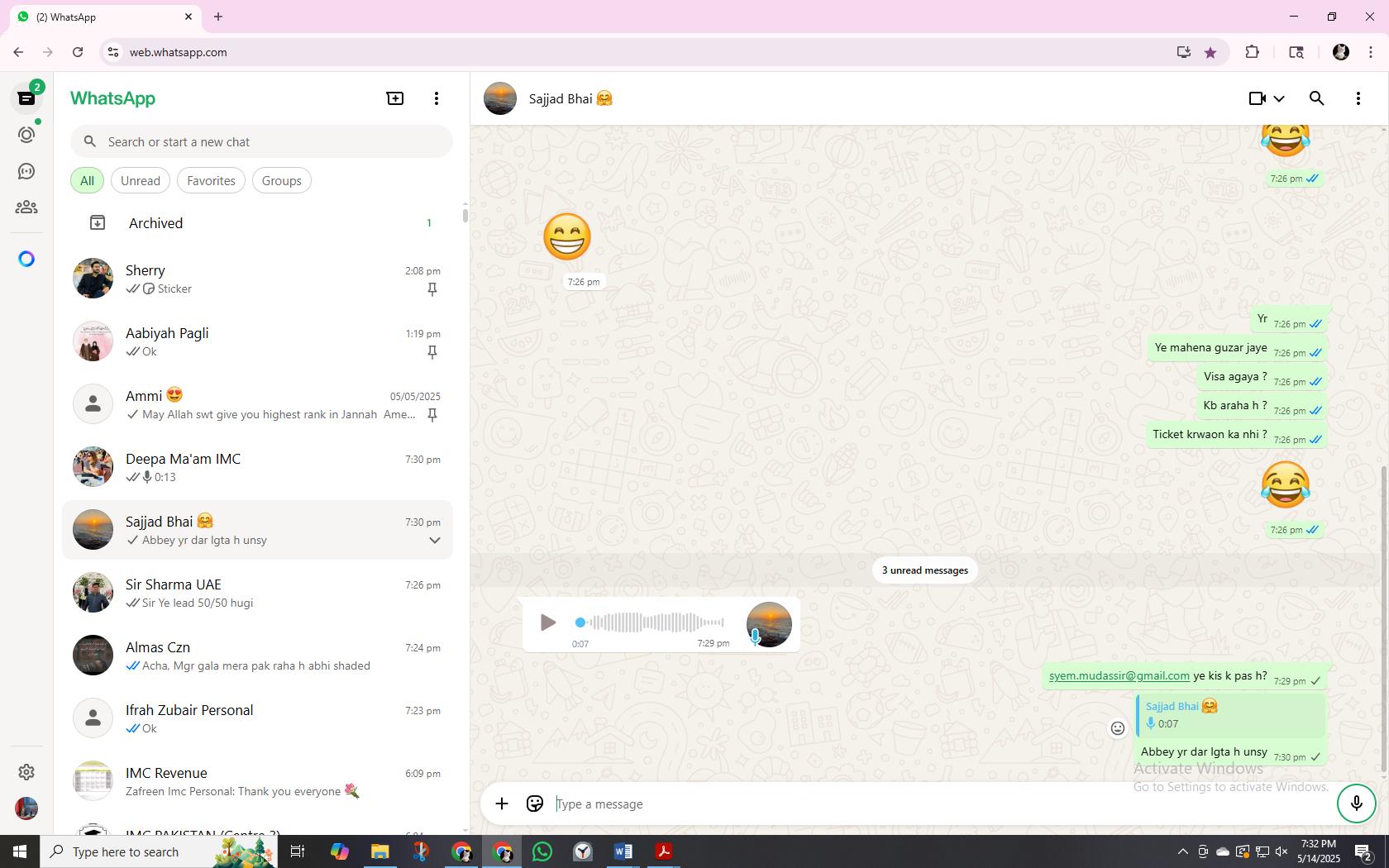This screenshot has height=868, width=1389.
Task: Reload the page in Chrome
Action: pyautogui.click(x=78, y=52)
